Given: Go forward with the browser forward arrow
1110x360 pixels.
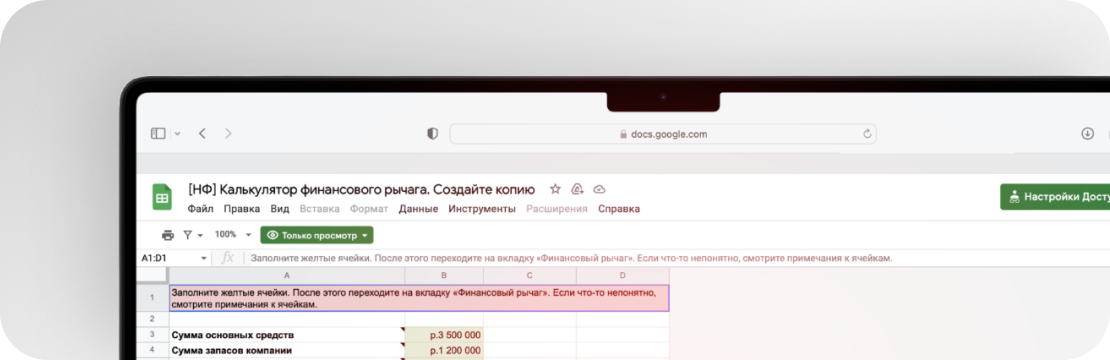Looking at the screenshot, I should click(228, 133).
